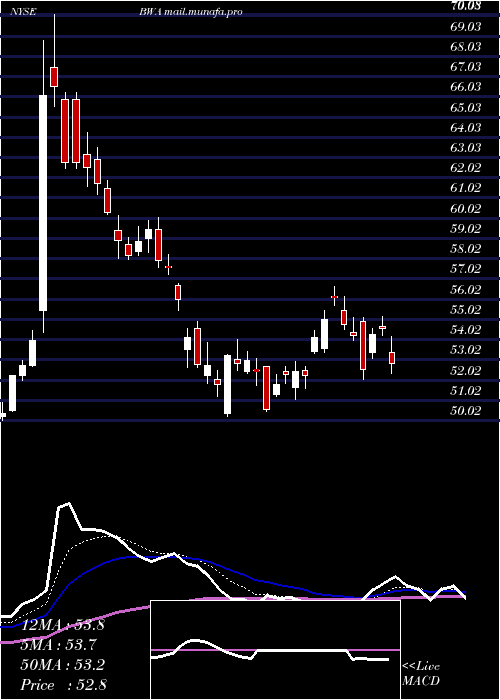This screenshot has height=700, width=500.
Task: Click the 66.03 price axis label
Action: click(x=466, y=88)
